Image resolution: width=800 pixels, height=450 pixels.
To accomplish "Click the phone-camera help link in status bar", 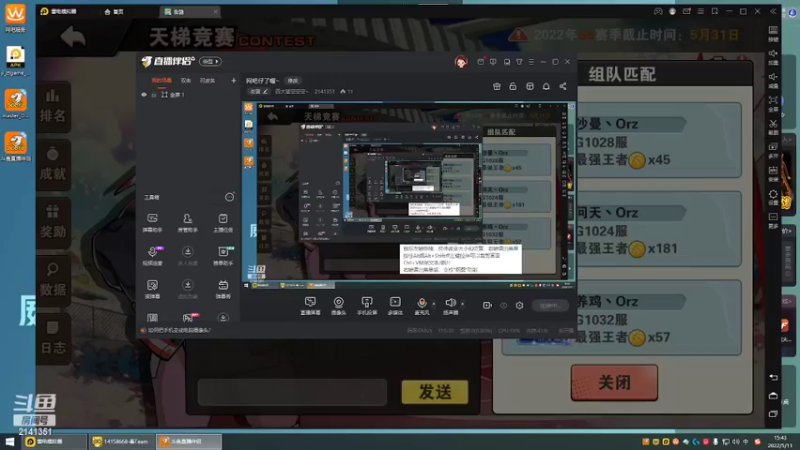I will pos(179,330).
